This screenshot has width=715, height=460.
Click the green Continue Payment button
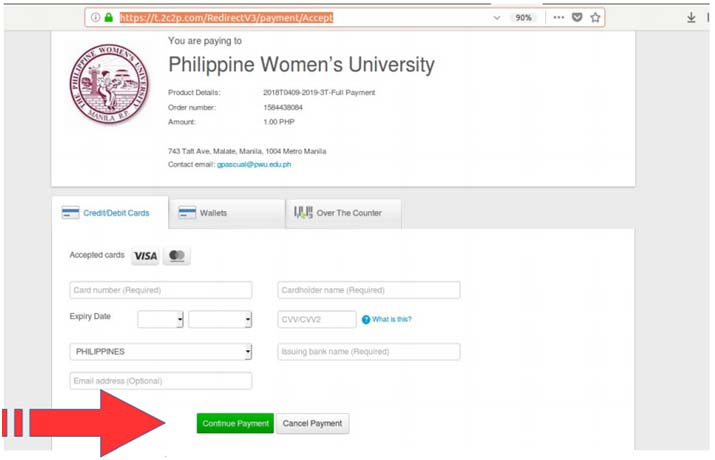tap(235, 423)
